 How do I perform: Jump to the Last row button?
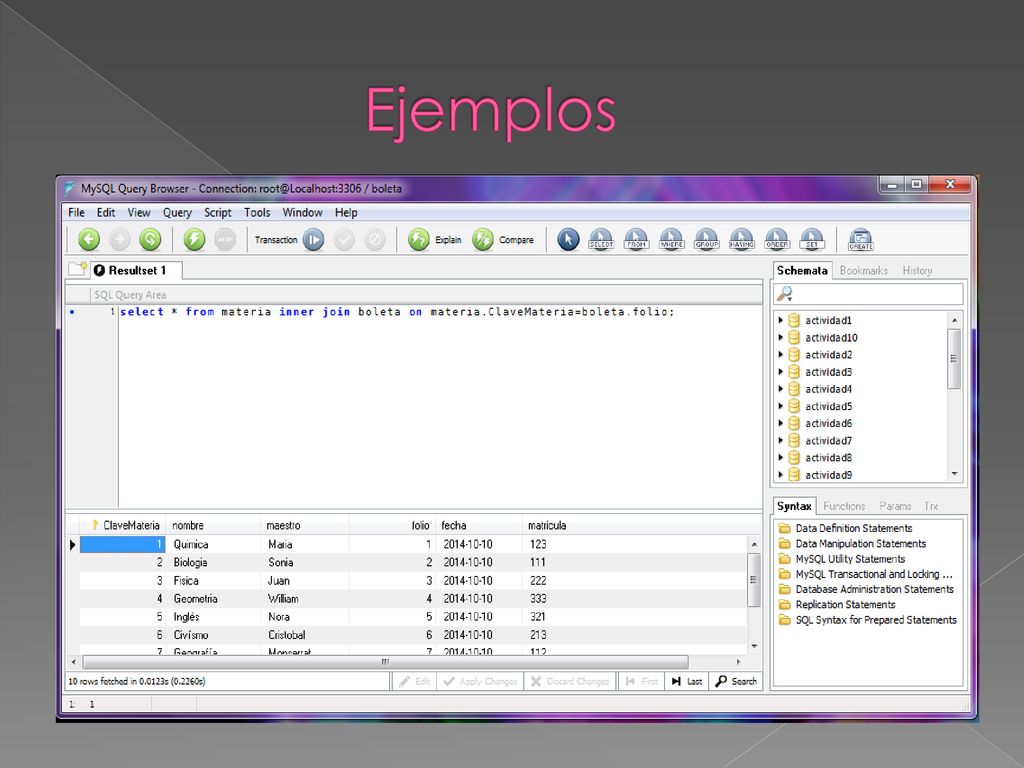point(686,681)
